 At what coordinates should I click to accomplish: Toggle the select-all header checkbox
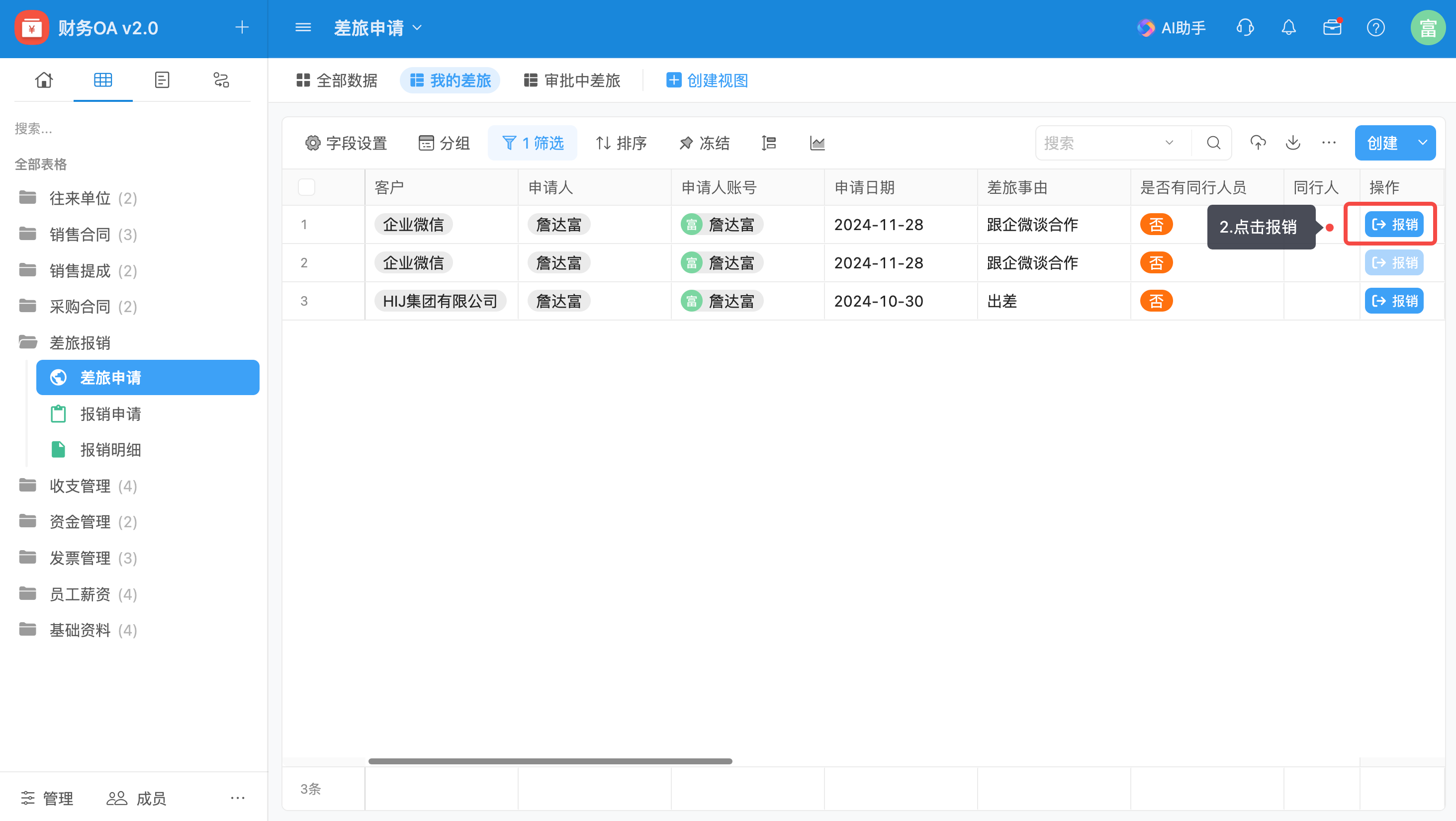[x=306, y=187]
